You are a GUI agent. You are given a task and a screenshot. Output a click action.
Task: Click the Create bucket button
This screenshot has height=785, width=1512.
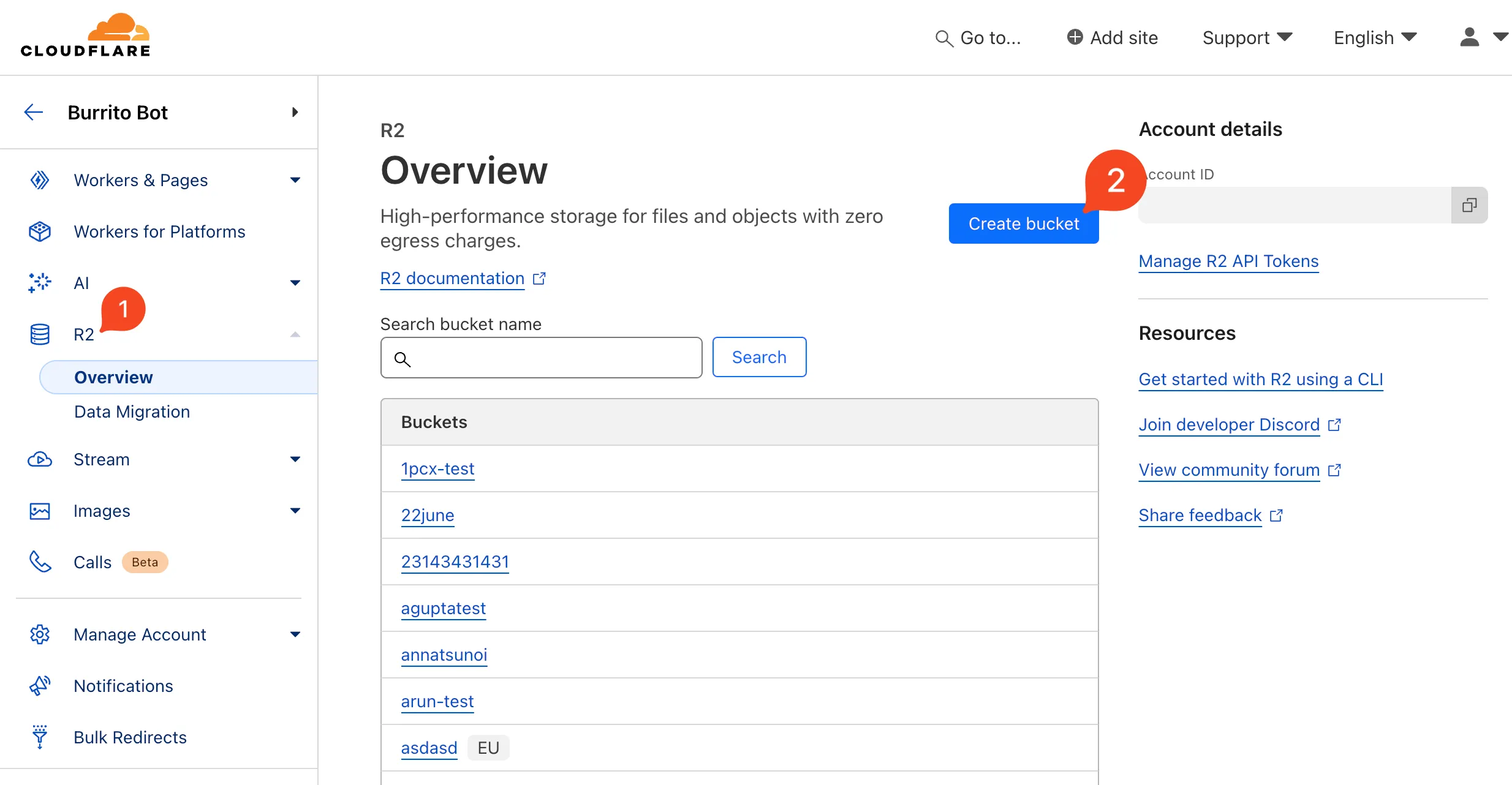tap(1023, 222)
